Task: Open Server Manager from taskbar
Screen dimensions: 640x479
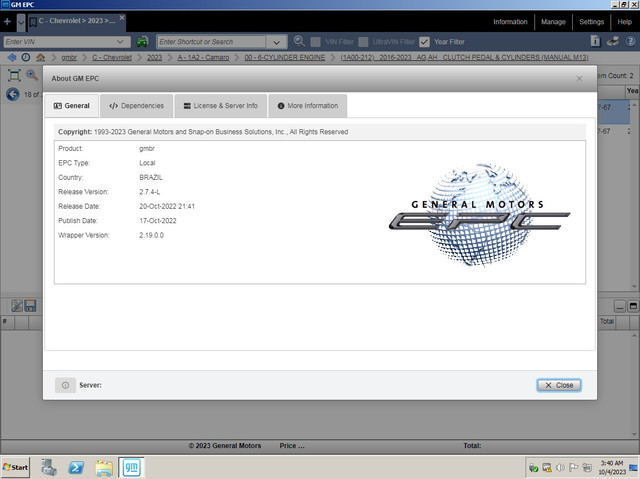Action: click(x=49, y=468)
